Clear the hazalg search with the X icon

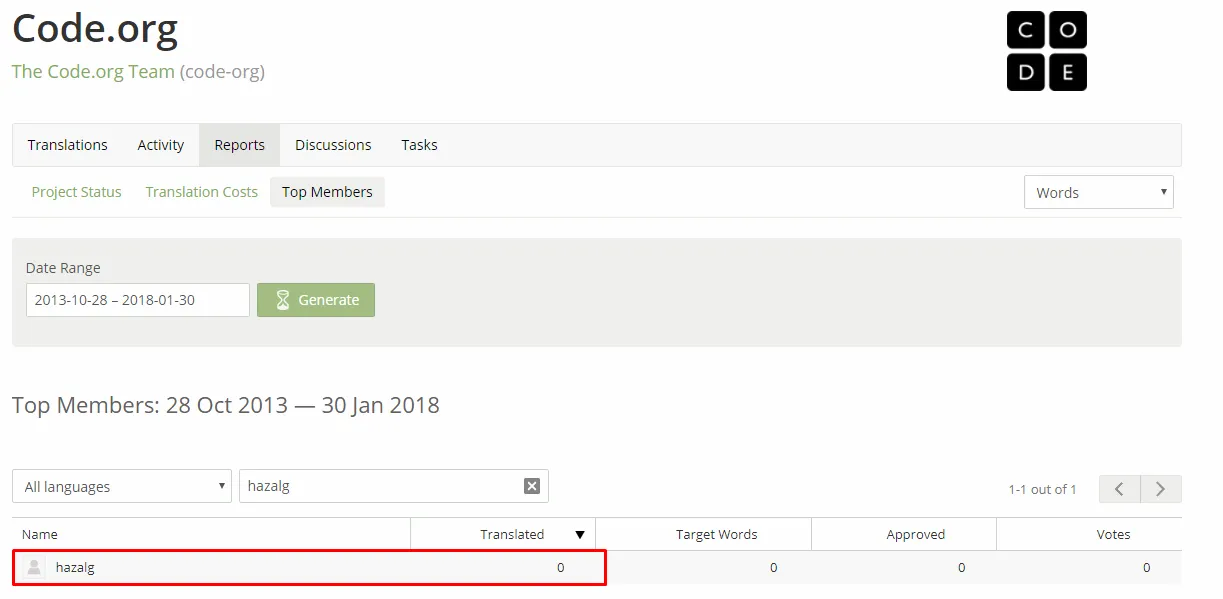tap(532, 486)
